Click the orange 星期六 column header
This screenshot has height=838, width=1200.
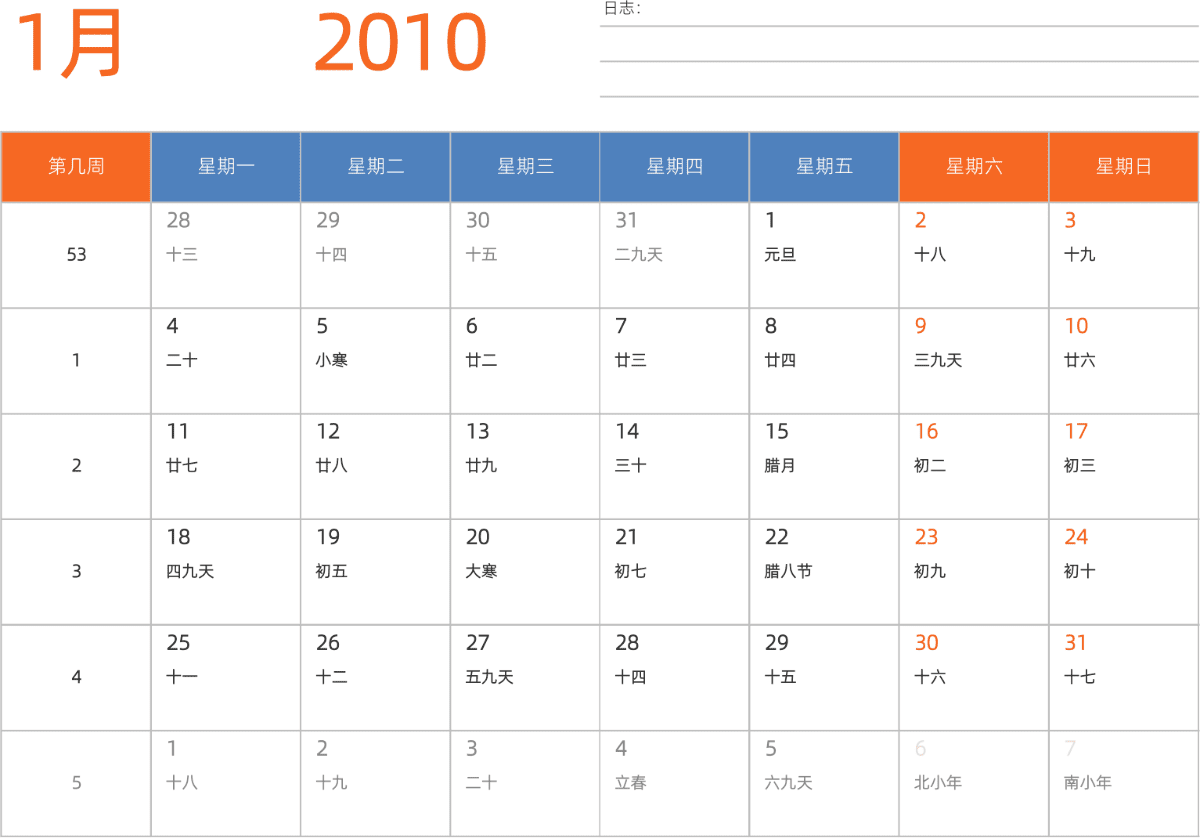coord(974,167)
